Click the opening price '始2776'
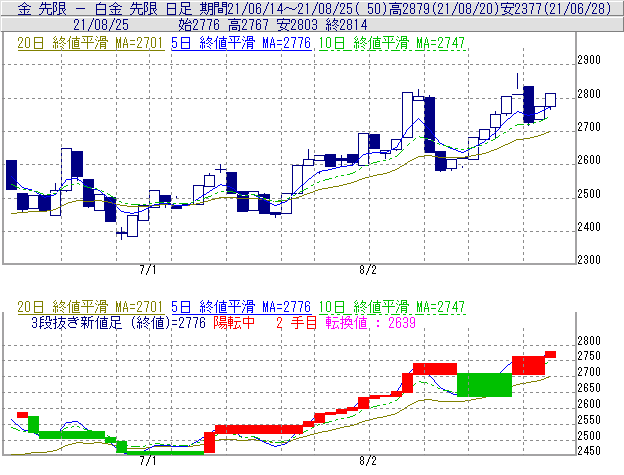 [x=199, y=25]
